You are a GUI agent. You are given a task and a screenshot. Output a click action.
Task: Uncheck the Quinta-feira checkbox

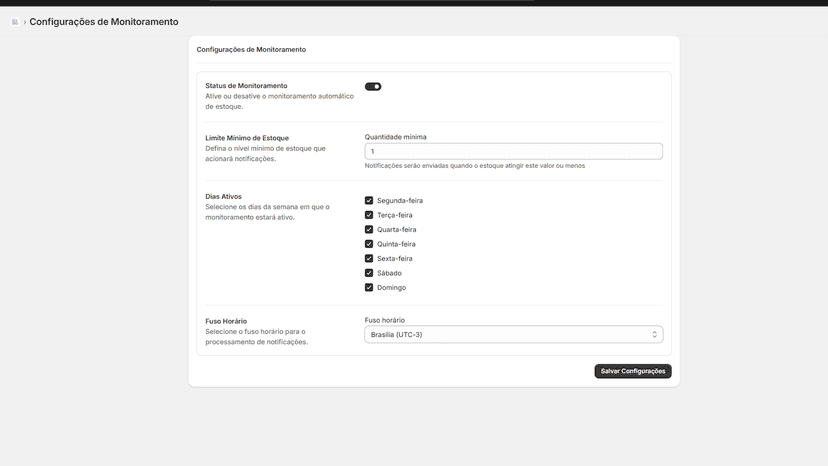pos(369,244)
